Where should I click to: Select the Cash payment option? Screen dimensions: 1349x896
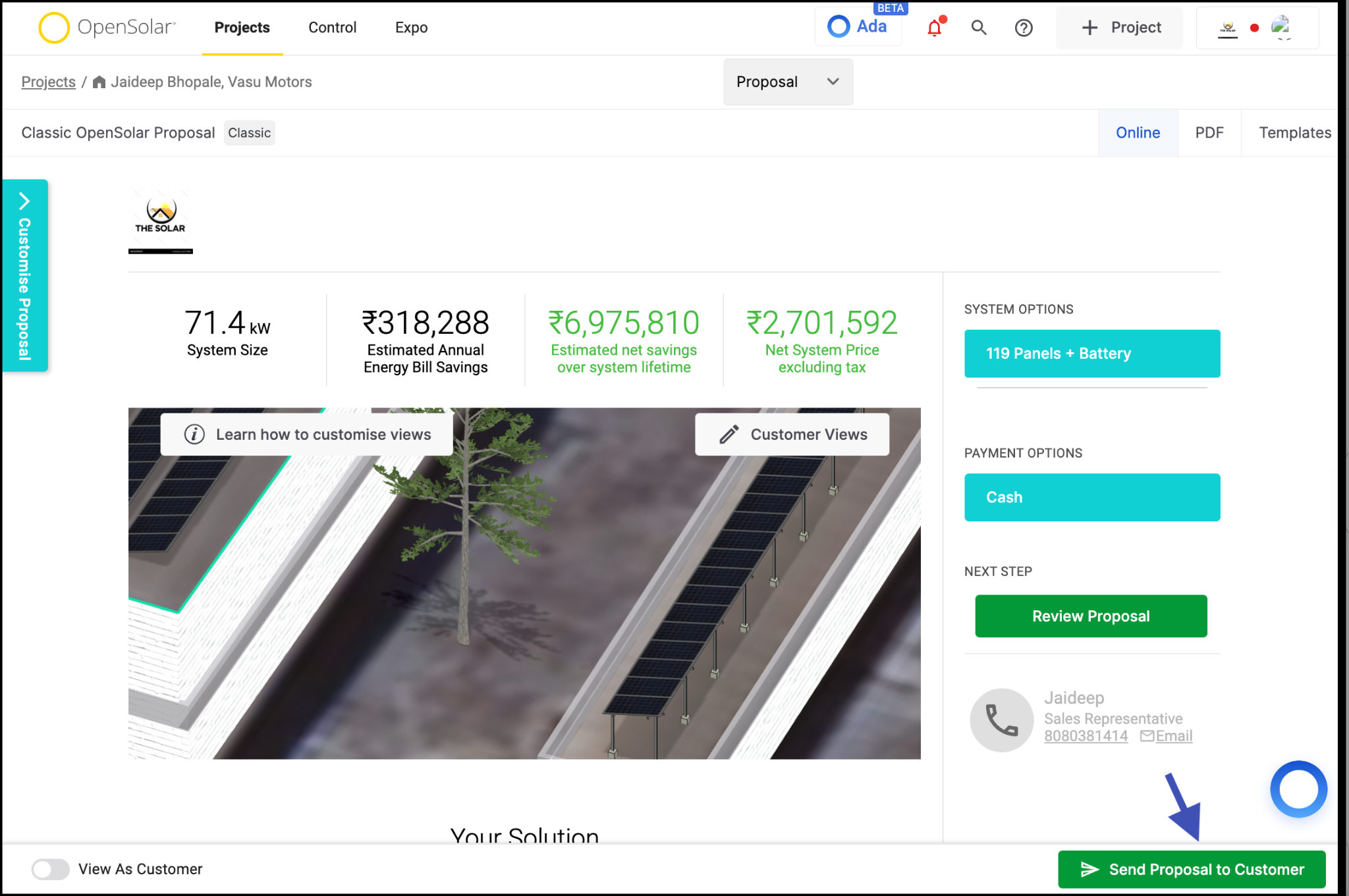pyautogui.click(x=1092, y=498)
